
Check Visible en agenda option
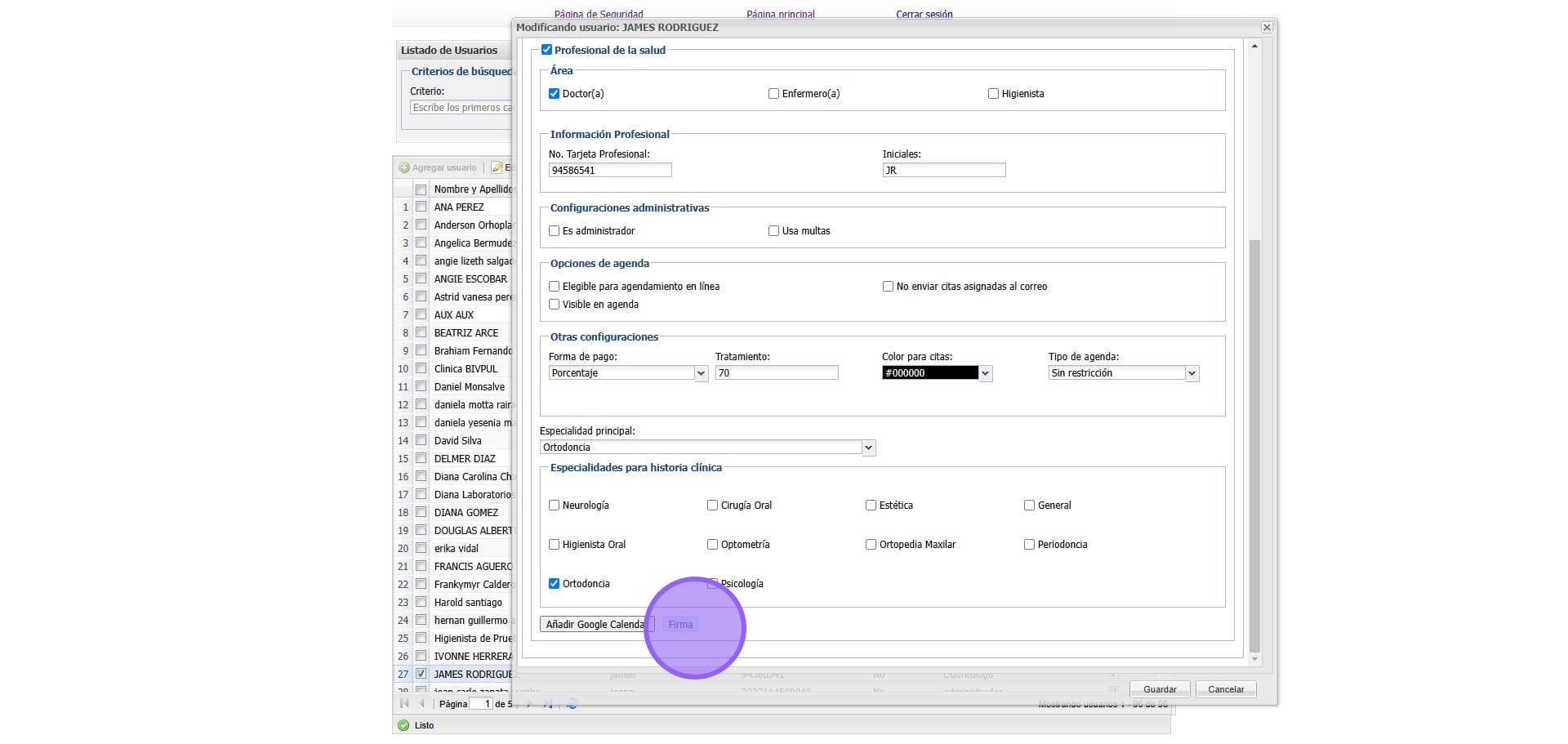coord(555,305)
